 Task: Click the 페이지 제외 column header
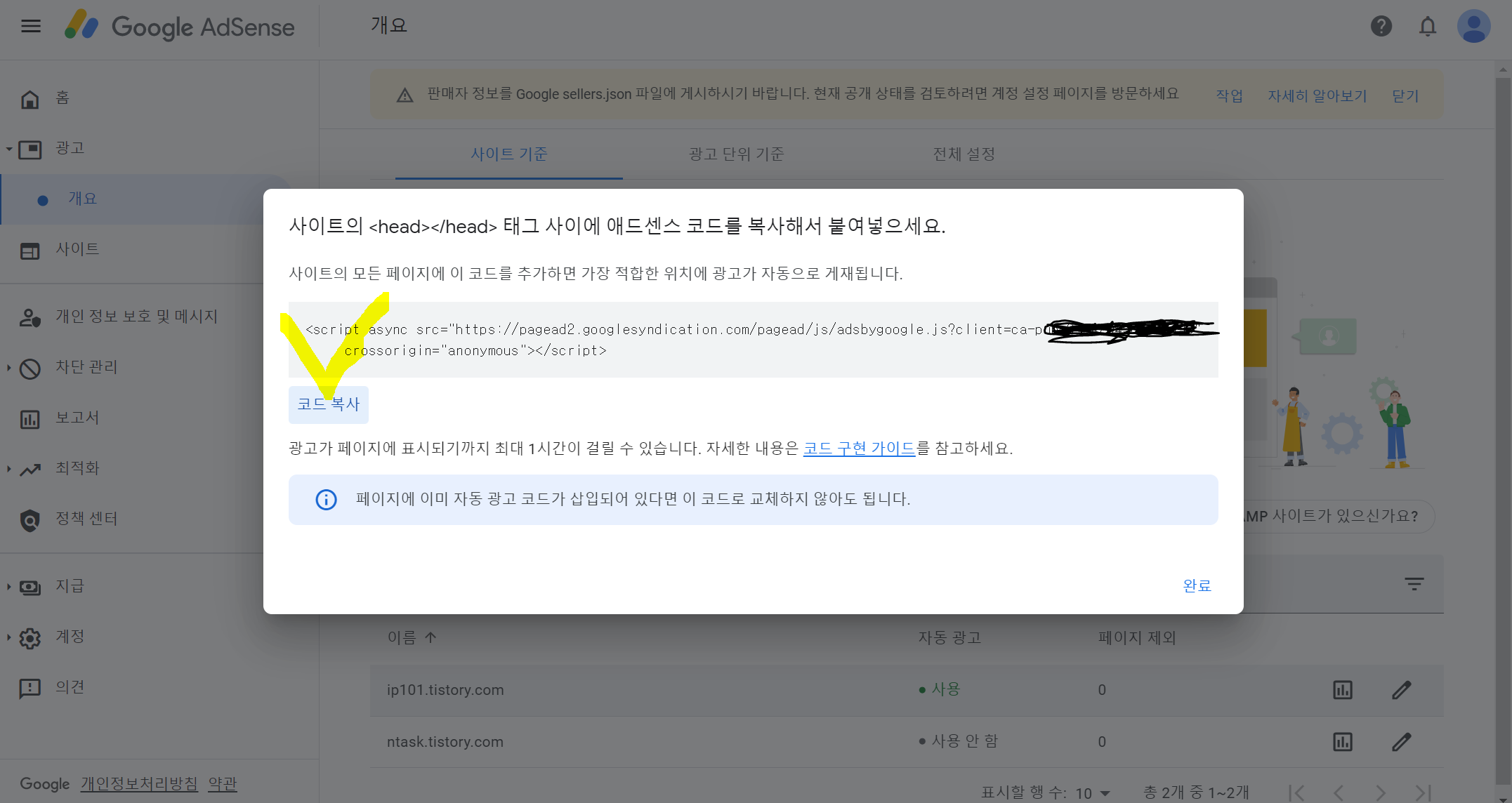tap(1137, 637)
